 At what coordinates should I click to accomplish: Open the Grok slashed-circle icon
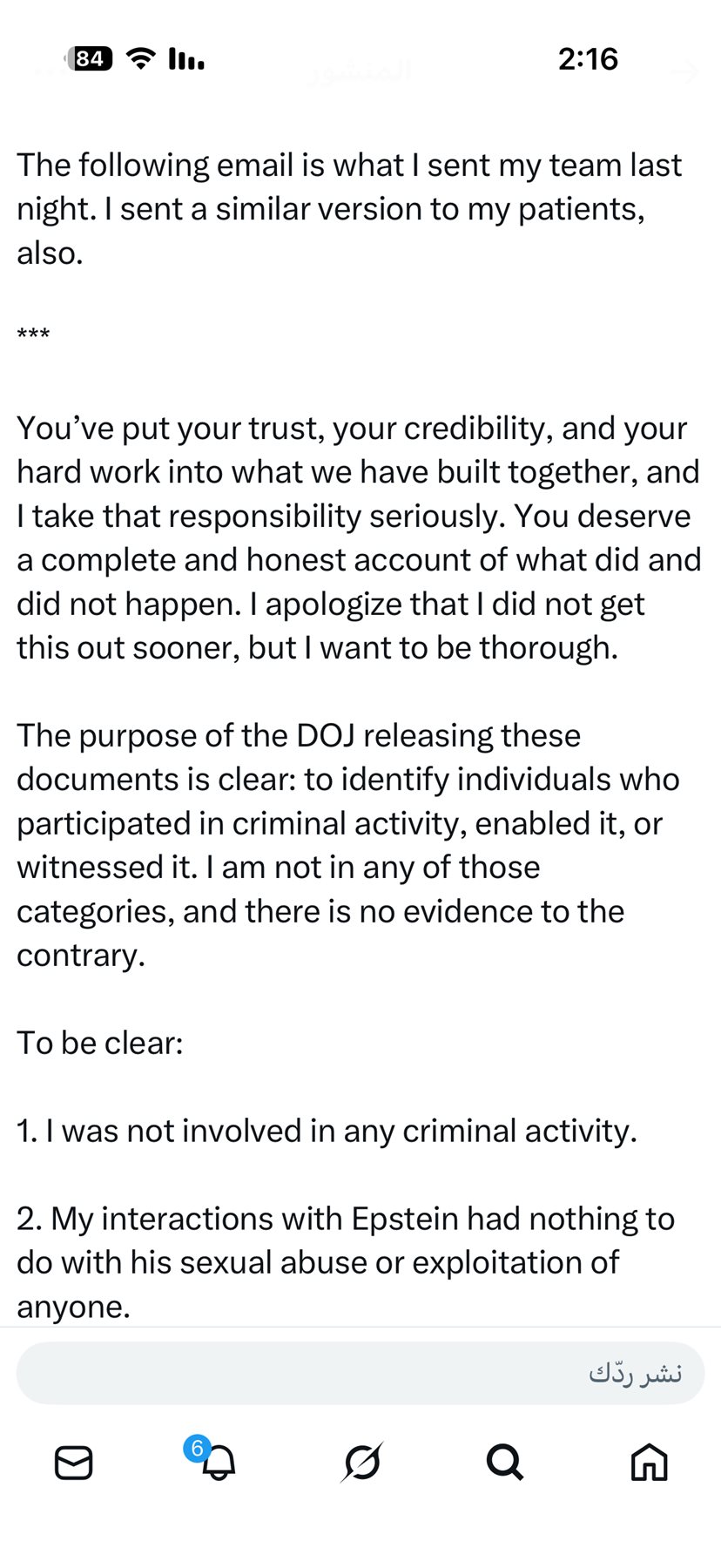(361, 1463)
